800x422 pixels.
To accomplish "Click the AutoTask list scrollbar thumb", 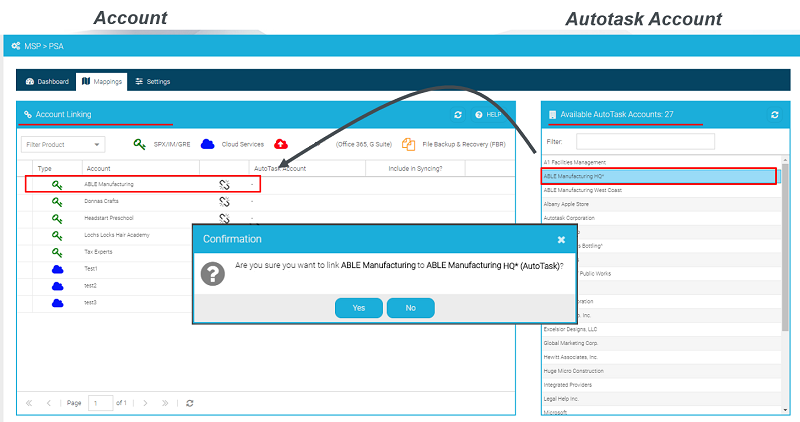I will [785, 247].
